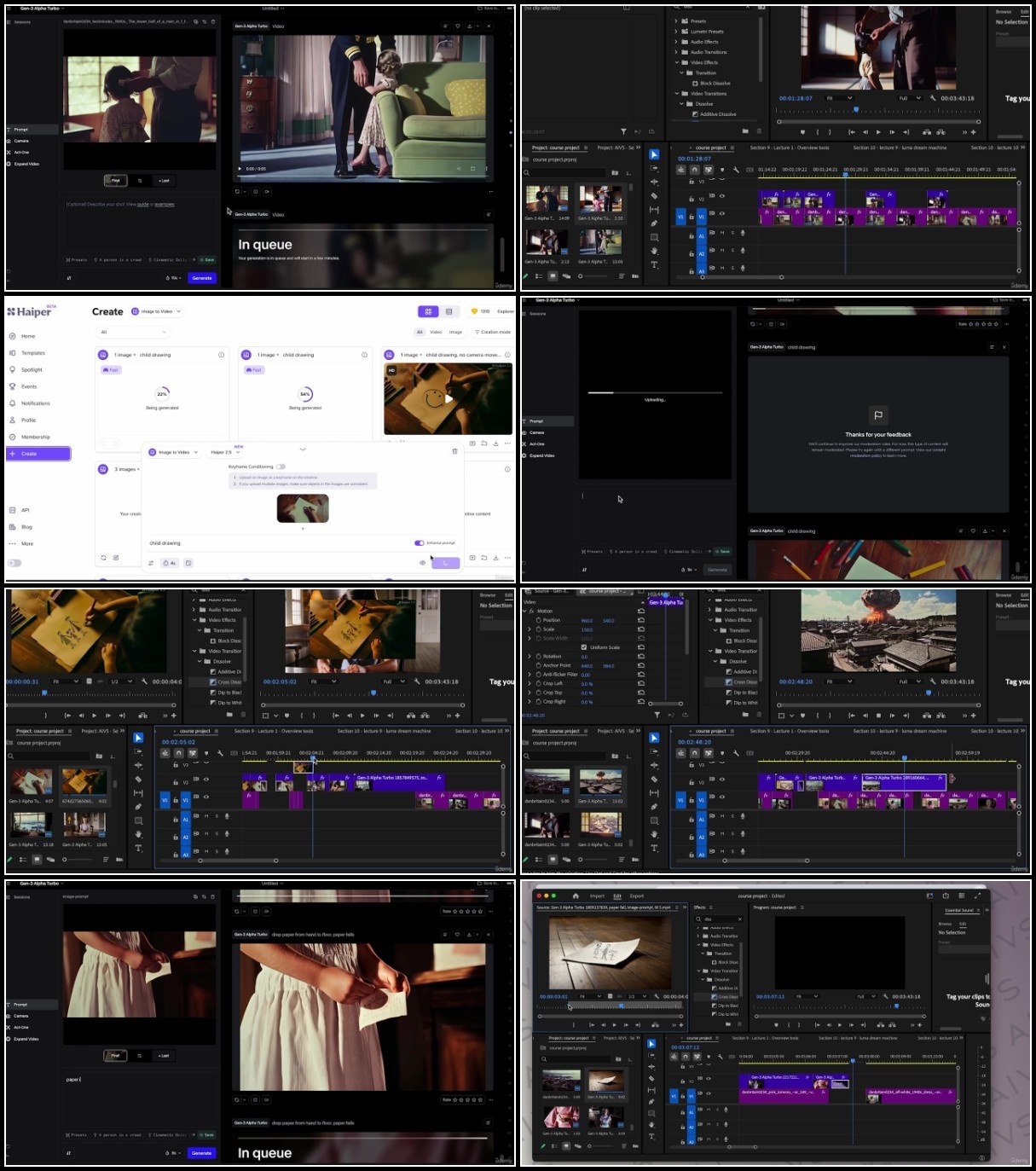Expand the Audio Transitions folder in Mac Premiere
The width and height of the screenshot is (1036, 1171).
[x=699, y=936]
